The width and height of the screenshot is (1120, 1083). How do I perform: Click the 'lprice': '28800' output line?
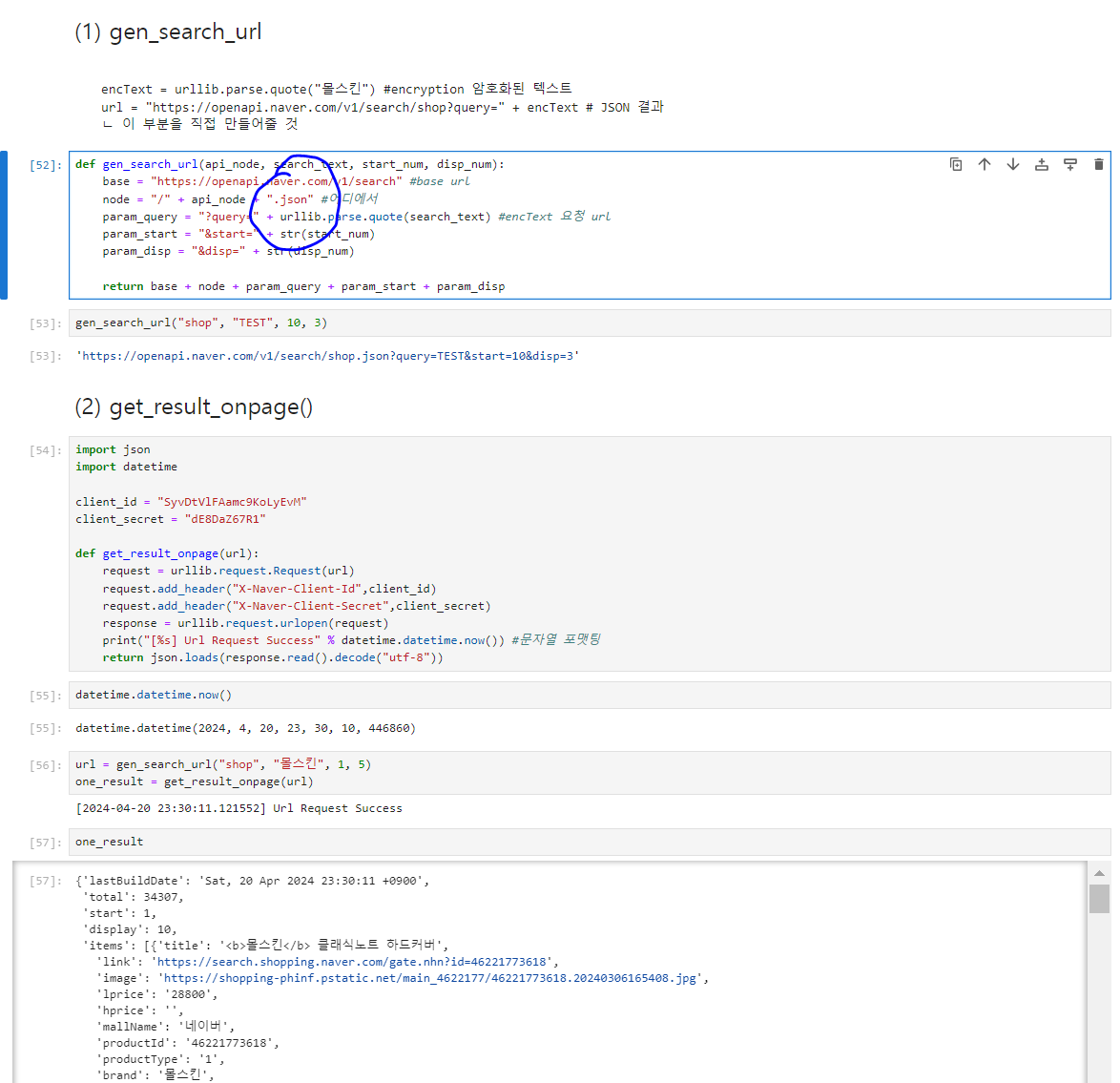point(156,994)
